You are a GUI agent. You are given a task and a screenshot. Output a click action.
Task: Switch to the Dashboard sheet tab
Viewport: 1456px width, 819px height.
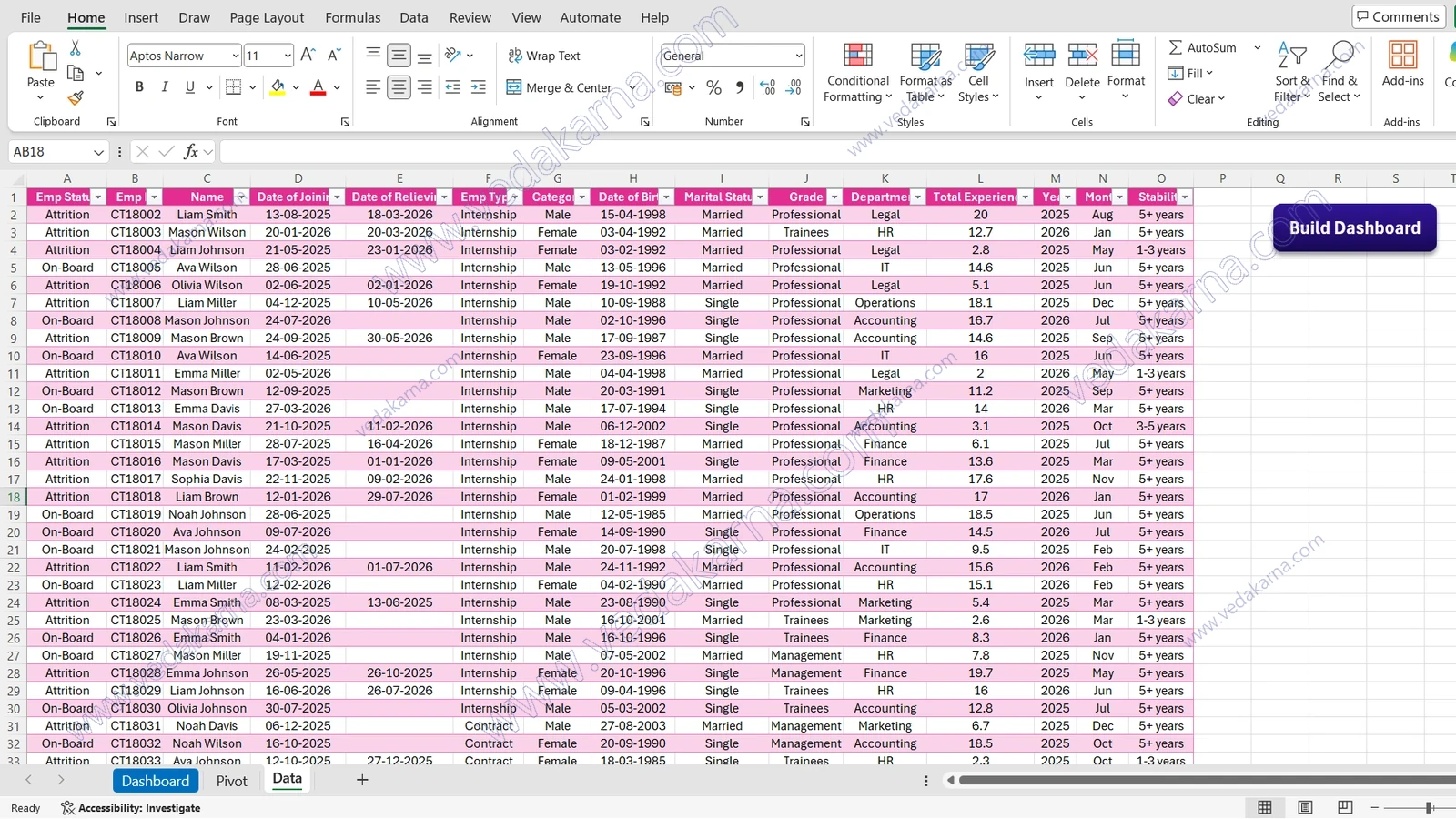[156, 781]
